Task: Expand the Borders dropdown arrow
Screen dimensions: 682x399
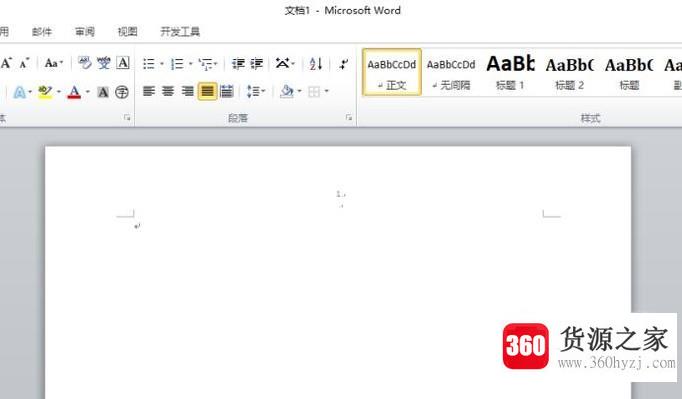Action: coord(326,91)
